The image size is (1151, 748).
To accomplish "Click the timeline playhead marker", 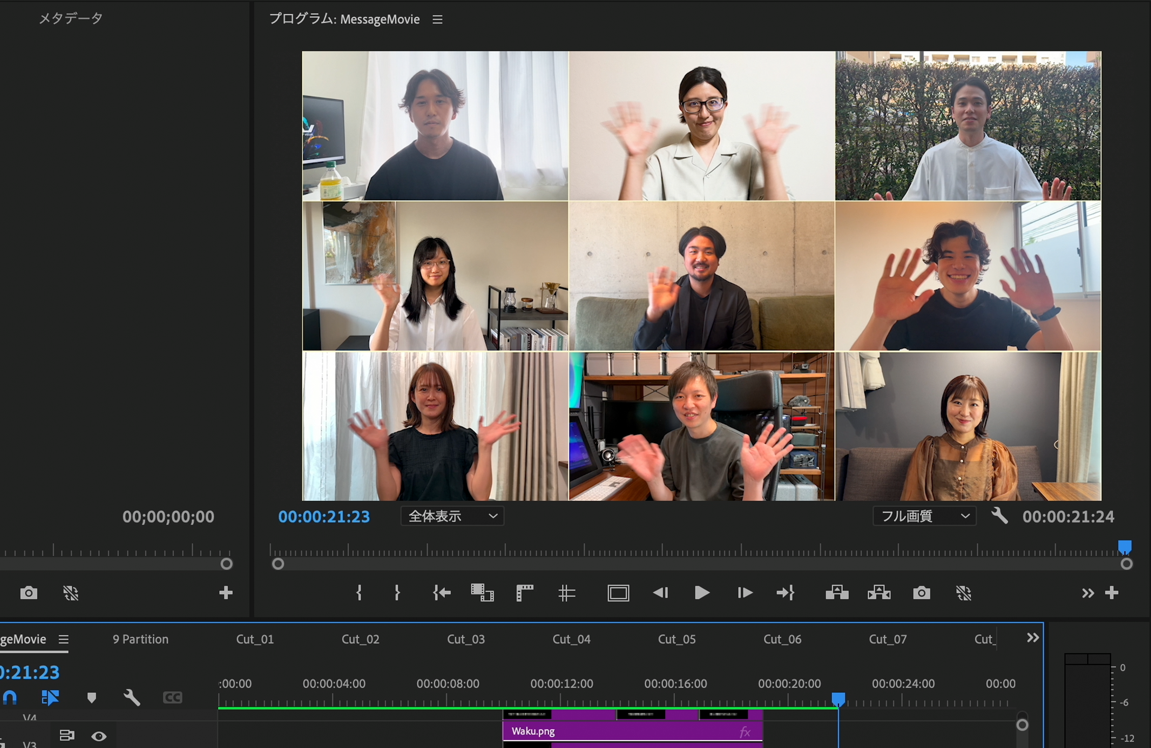I will 838,698.
